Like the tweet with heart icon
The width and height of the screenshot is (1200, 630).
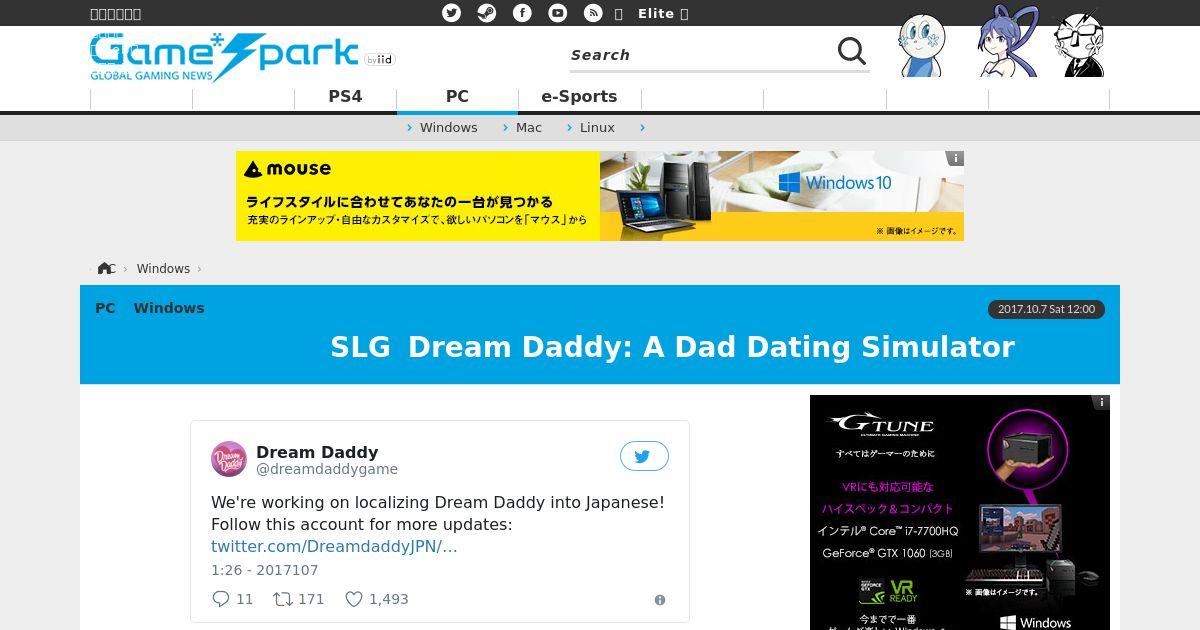click(354, 599)
